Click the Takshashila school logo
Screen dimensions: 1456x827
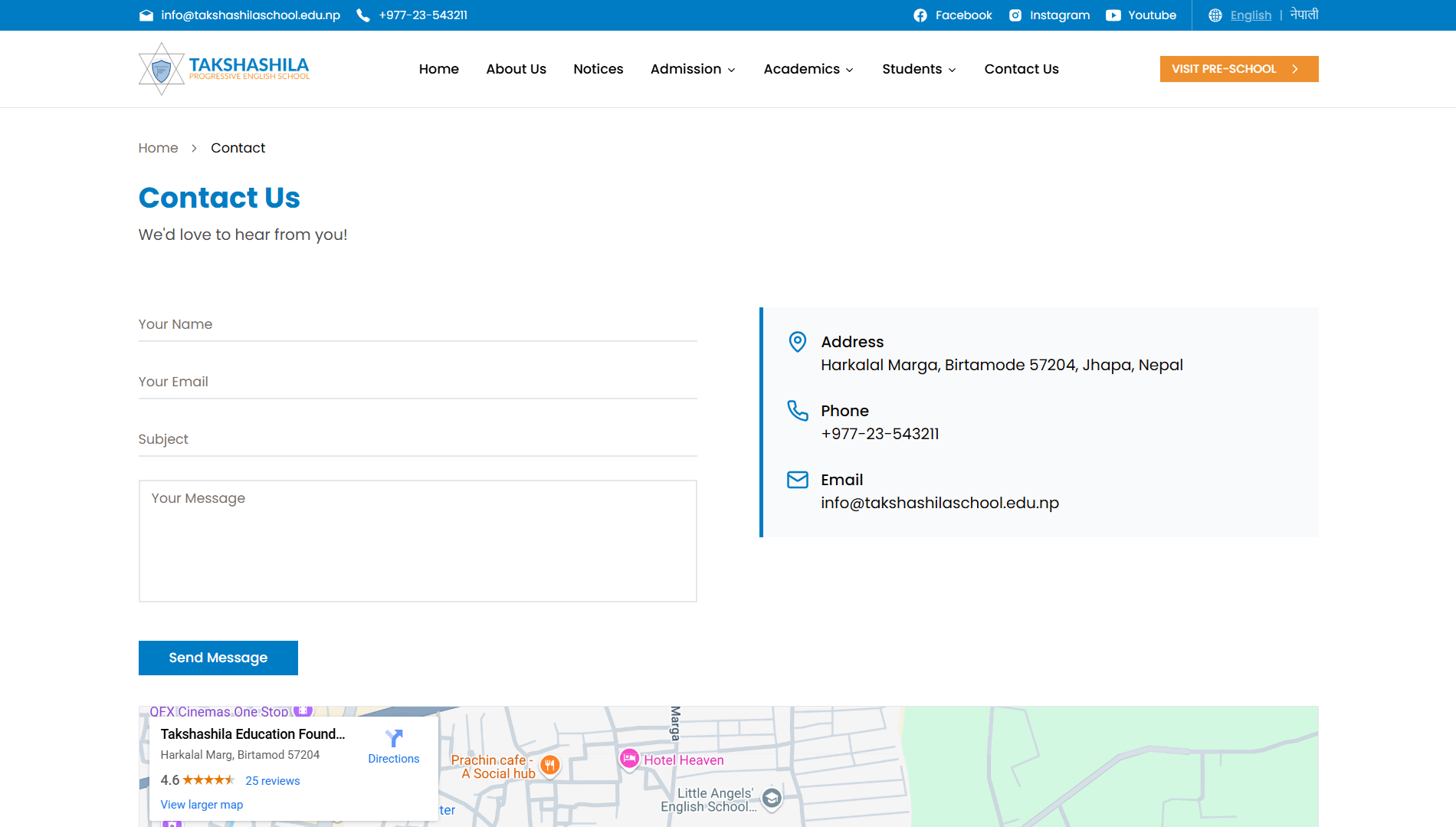tap(224, 69)
